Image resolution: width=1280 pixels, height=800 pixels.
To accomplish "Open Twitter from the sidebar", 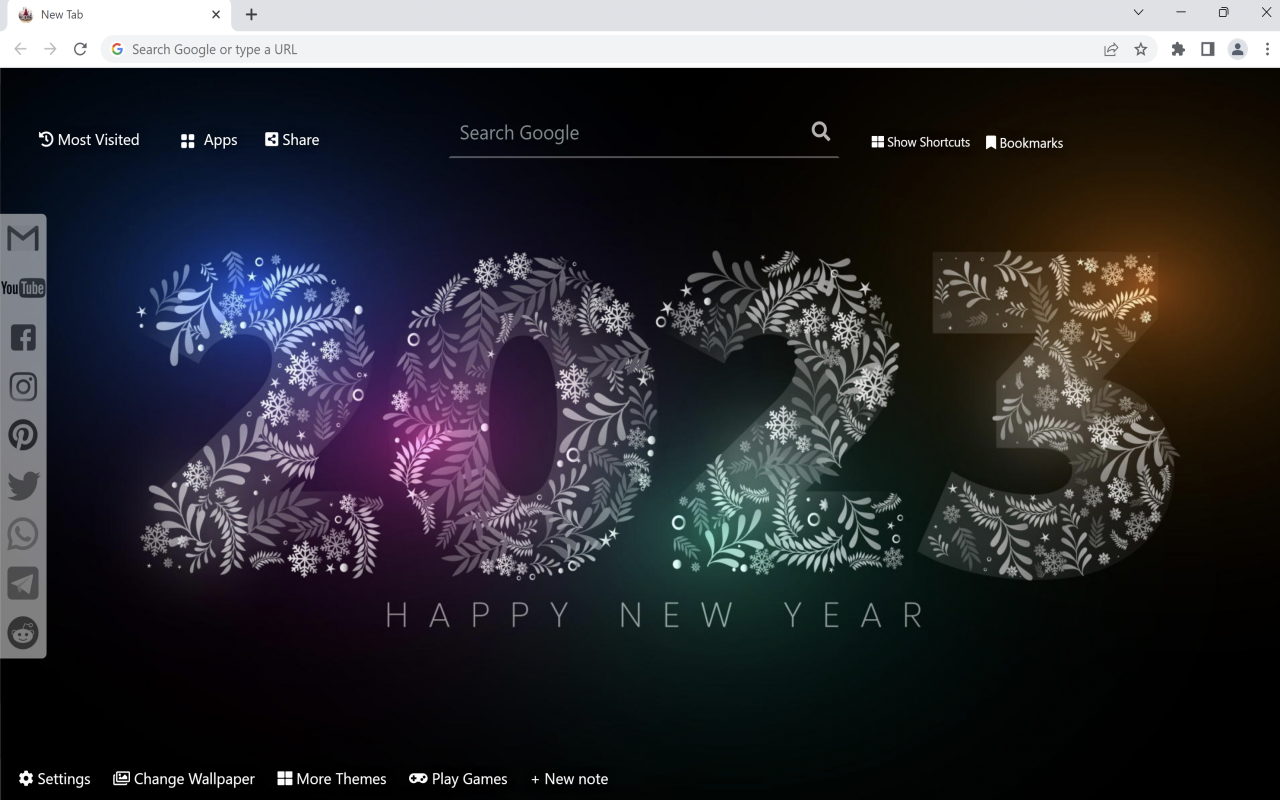I will 23,485.
